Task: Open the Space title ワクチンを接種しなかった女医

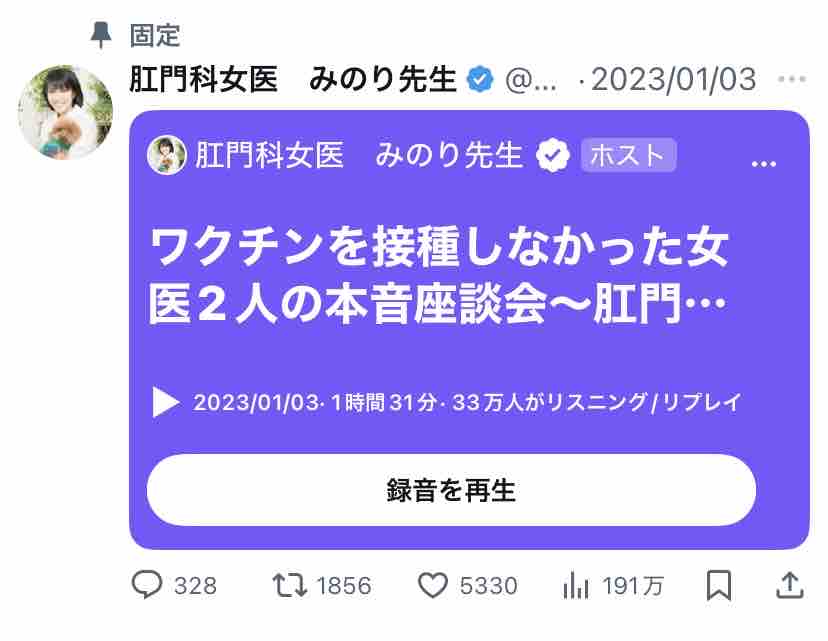Action: tap(439, 275)
